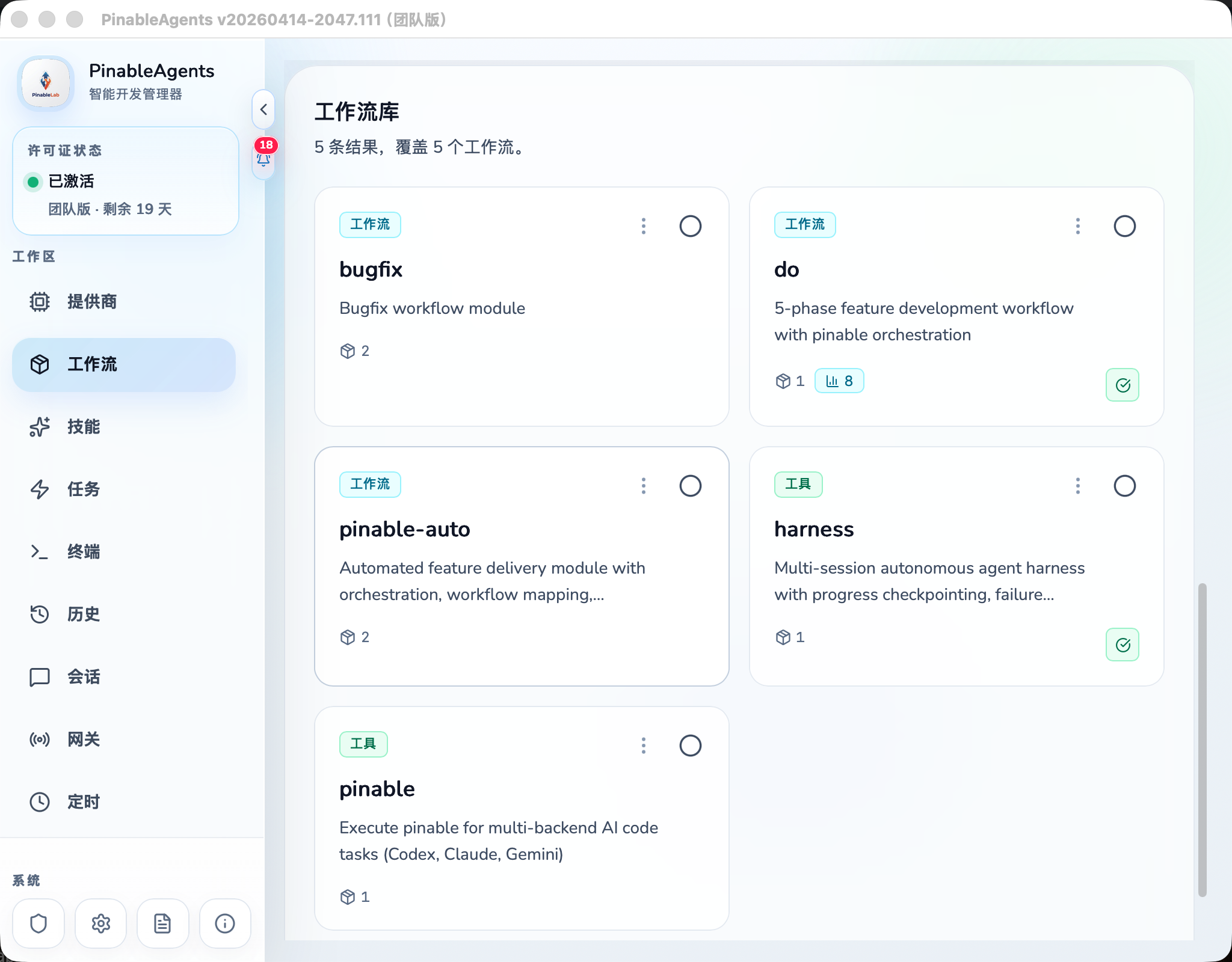This screenshot has width=1232, height=962.
Task: Select the pinable tool radio circle
Action: [691, 746]
